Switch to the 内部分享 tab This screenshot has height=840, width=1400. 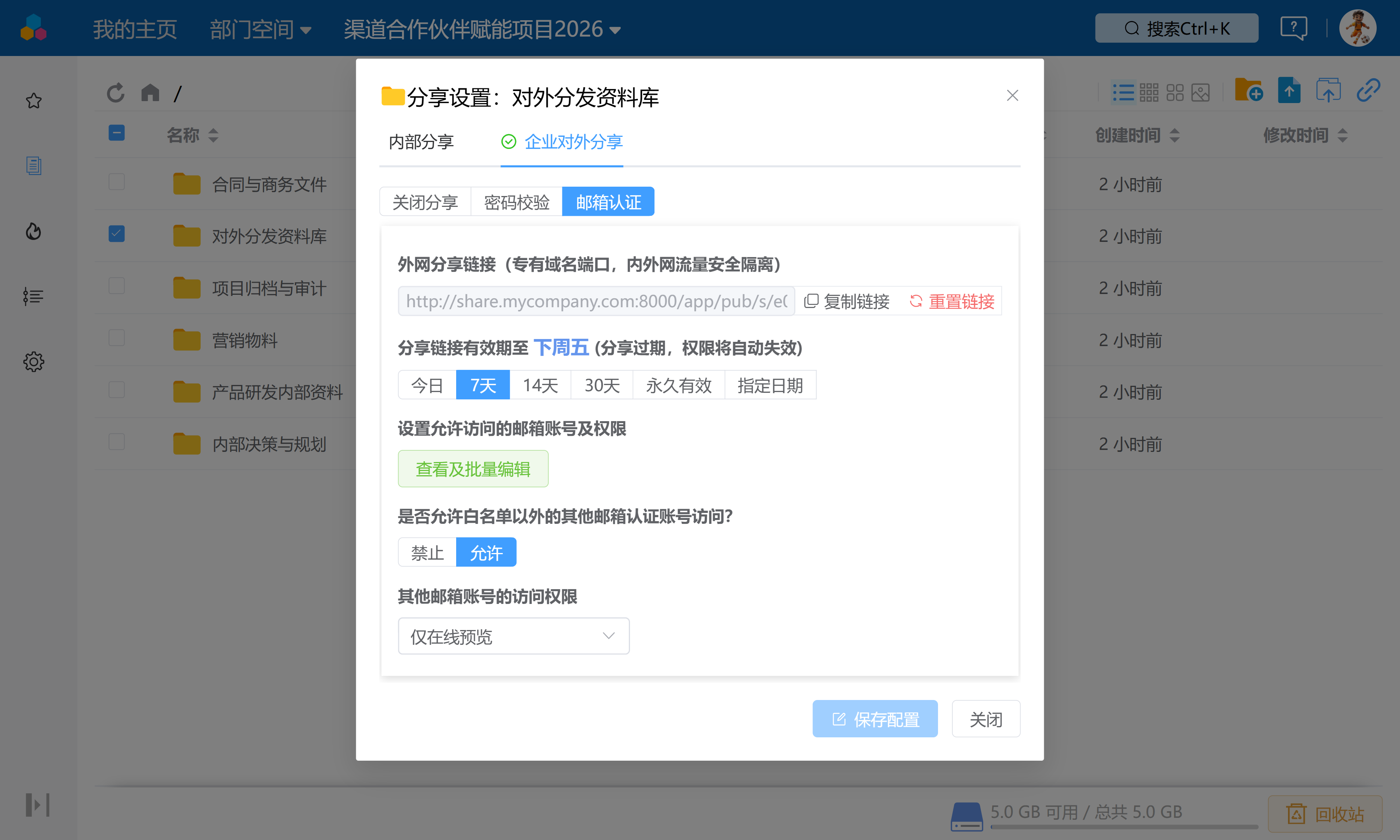[x=420, y=142]
